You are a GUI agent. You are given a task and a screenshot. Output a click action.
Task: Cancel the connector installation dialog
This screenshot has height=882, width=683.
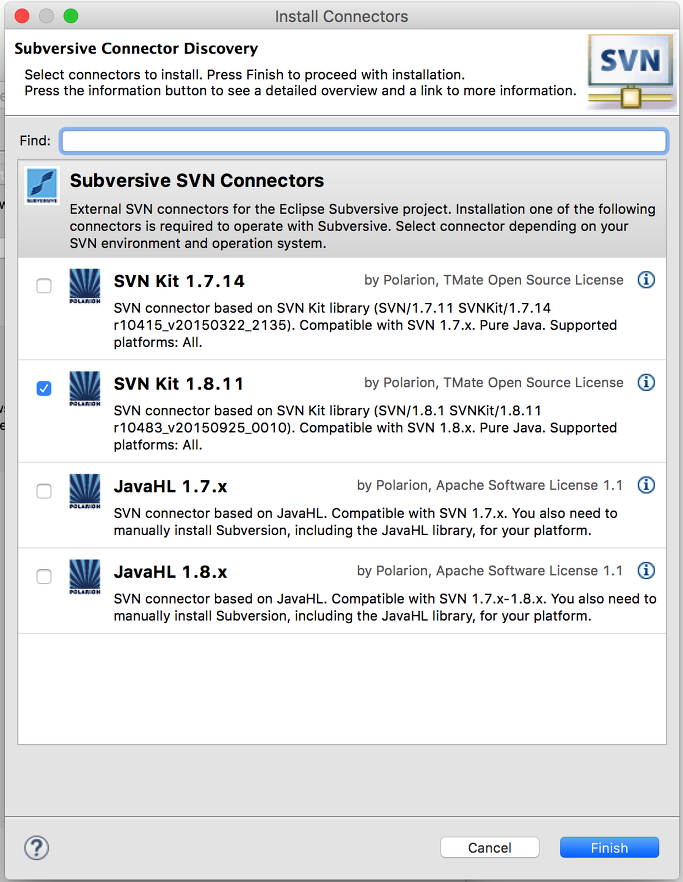click(x=489, y=848)
